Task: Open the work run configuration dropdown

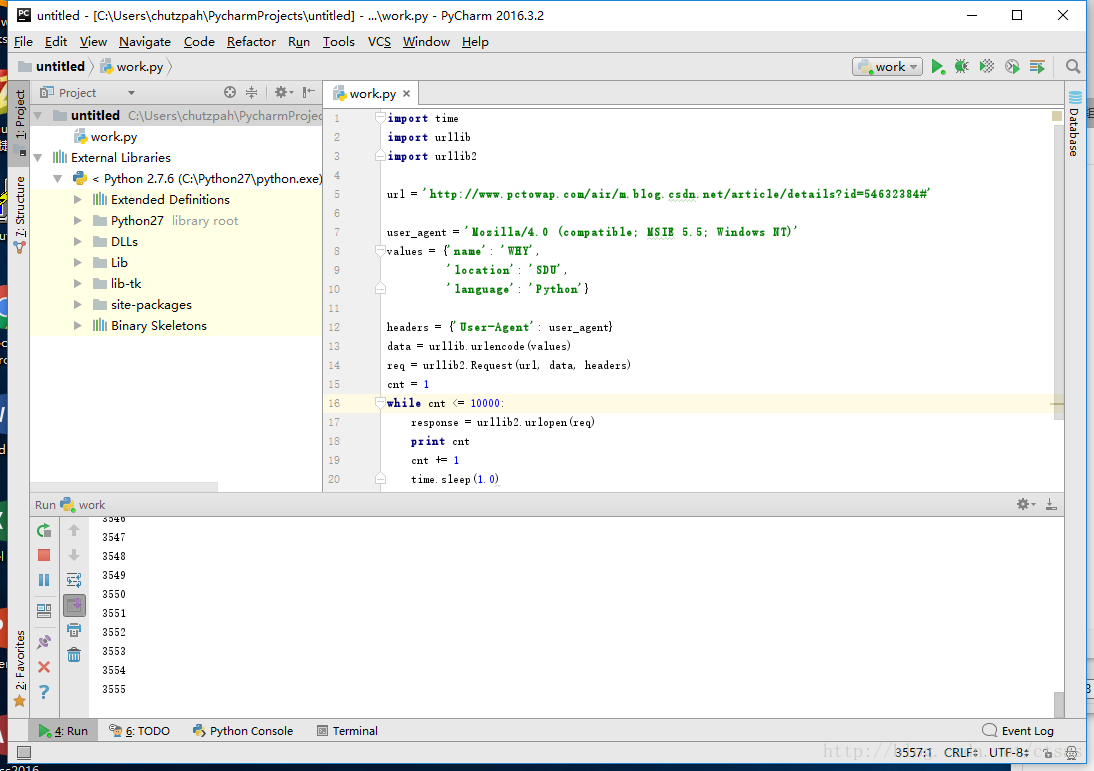Action: 887,67
